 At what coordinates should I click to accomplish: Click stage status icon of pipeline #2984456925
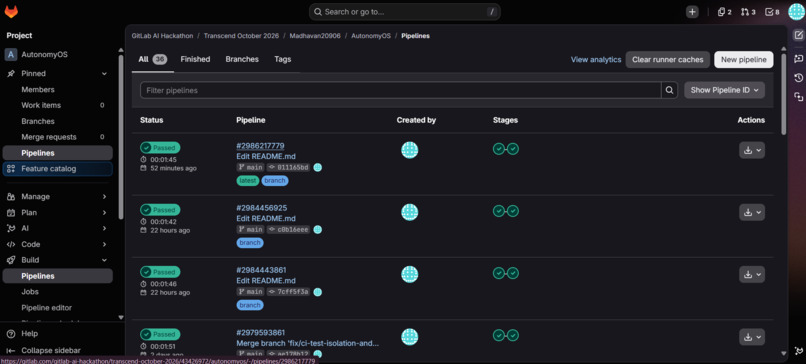(x=506, y=211)
